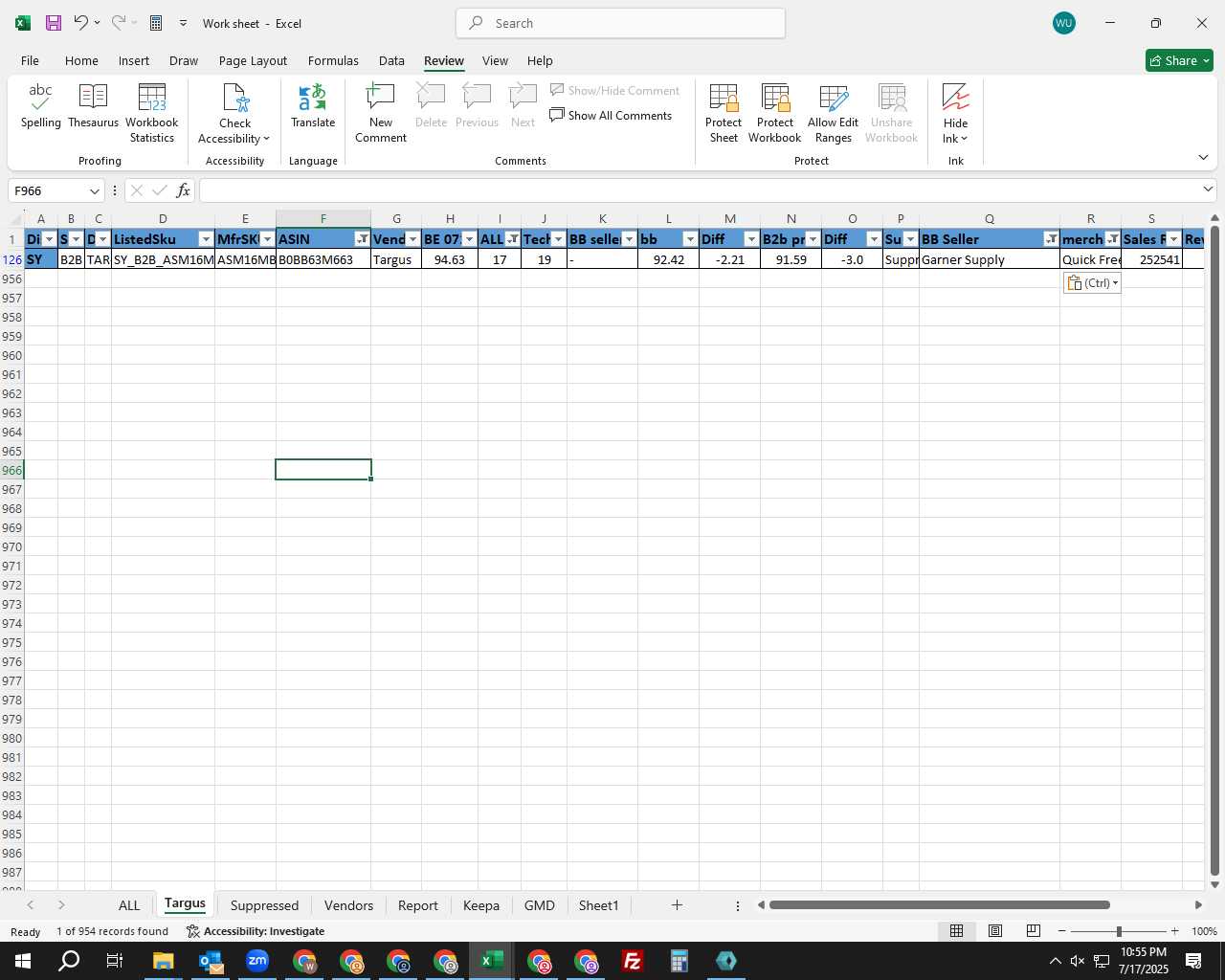
Task: Open Outlook from taskbar
Action: (211, 961)
